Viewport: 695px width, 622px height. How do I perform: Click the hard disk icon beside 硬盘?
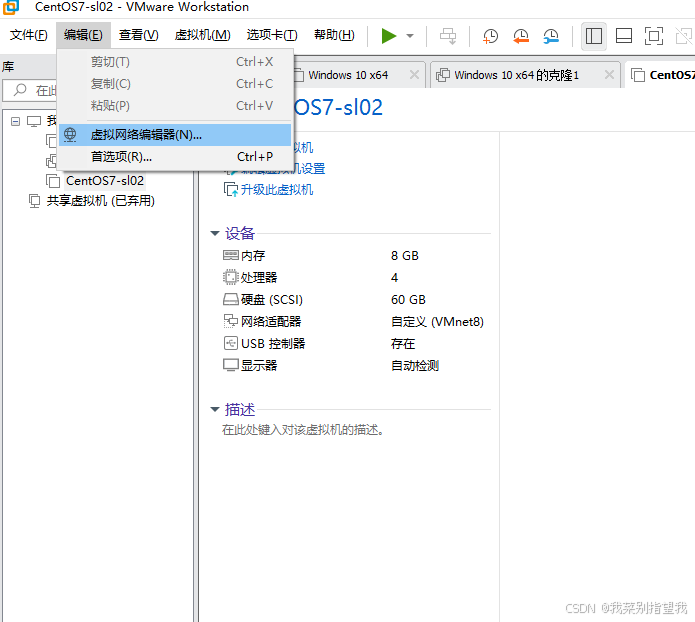[230, 300]
